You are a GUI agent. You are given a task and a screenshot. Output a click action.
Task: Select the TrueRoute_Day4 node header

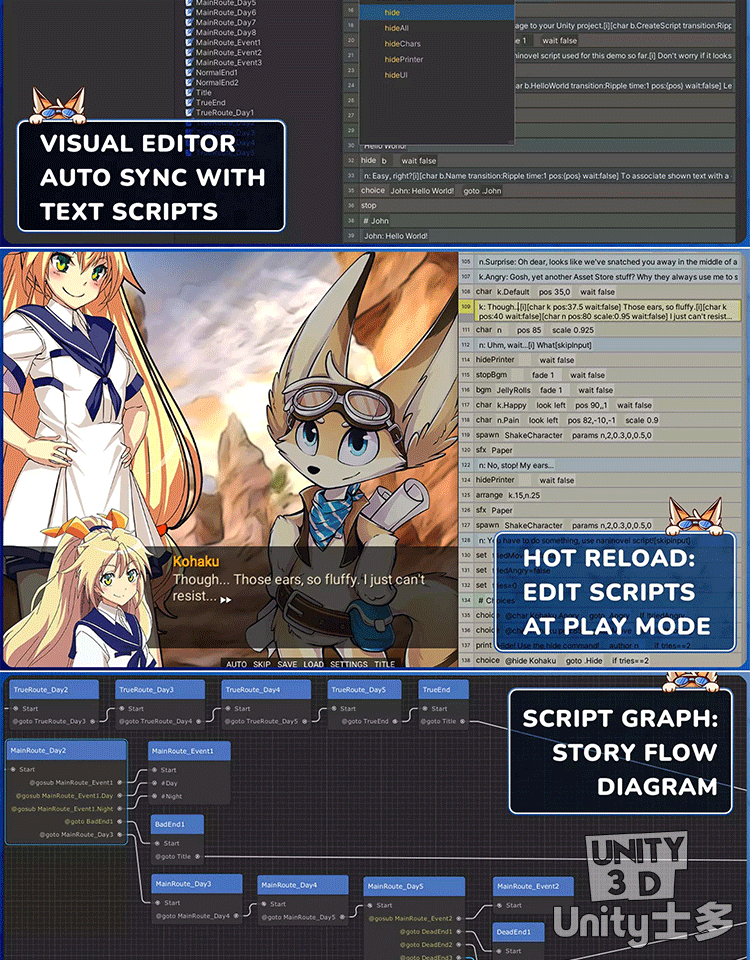pyautogui.click(x=266, y=689)
